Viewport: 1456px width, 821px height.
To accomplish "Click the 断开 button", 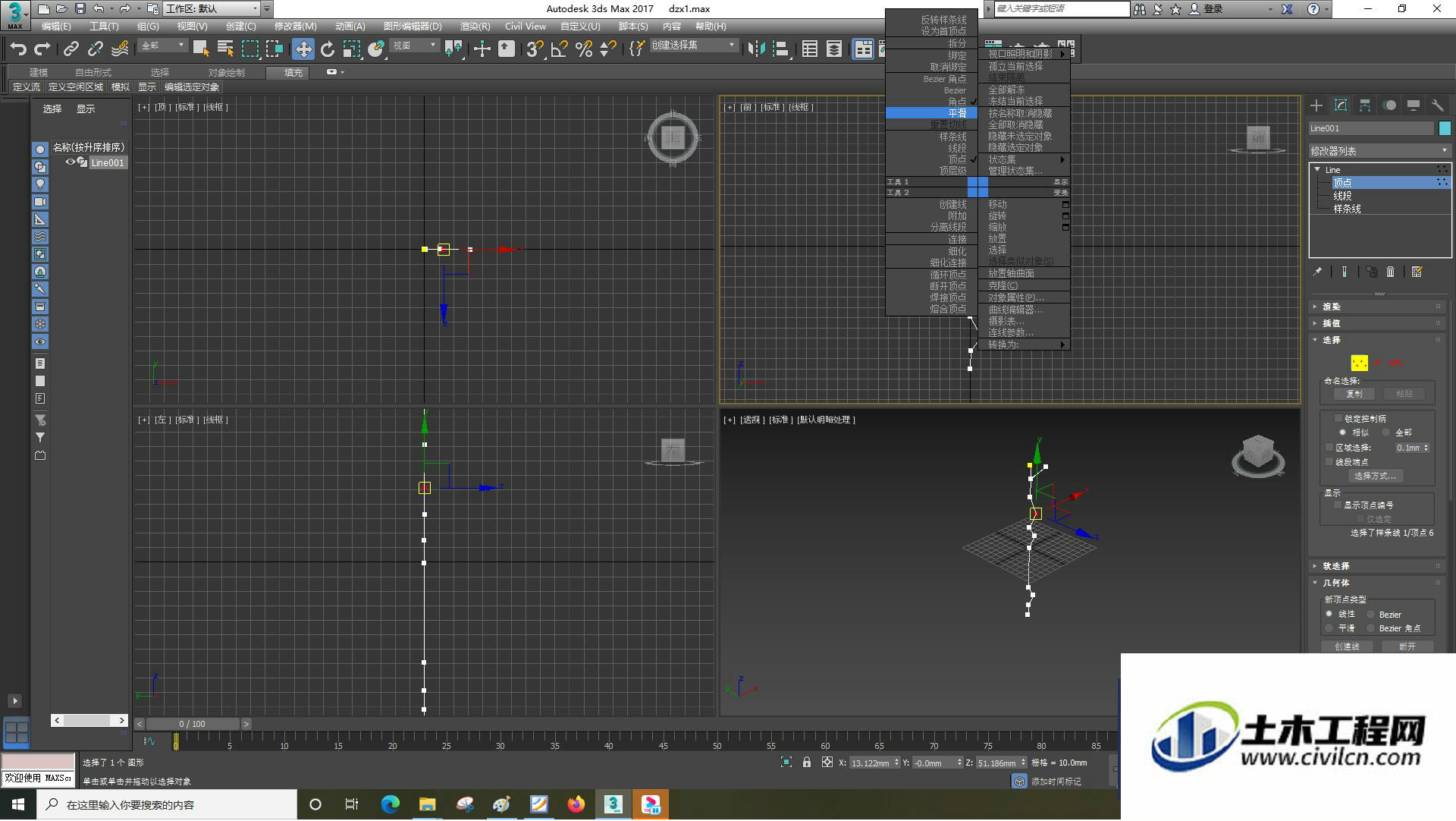I will (1407, 646).
